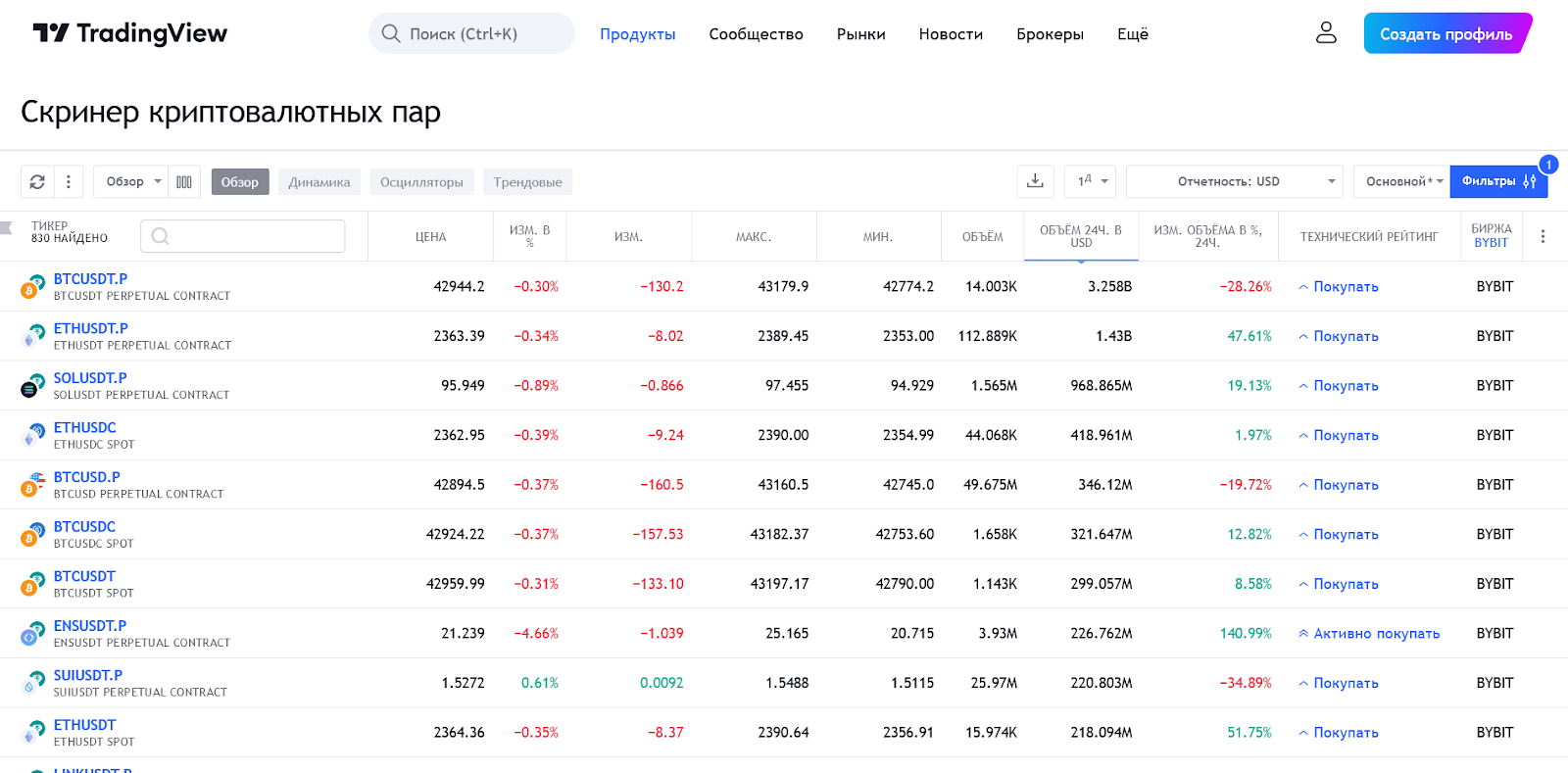The height and width of the screenshot is (773, 1568).
Task: Sort by the ОБЪЁМ column header
Action: click(x=982, y=237)
